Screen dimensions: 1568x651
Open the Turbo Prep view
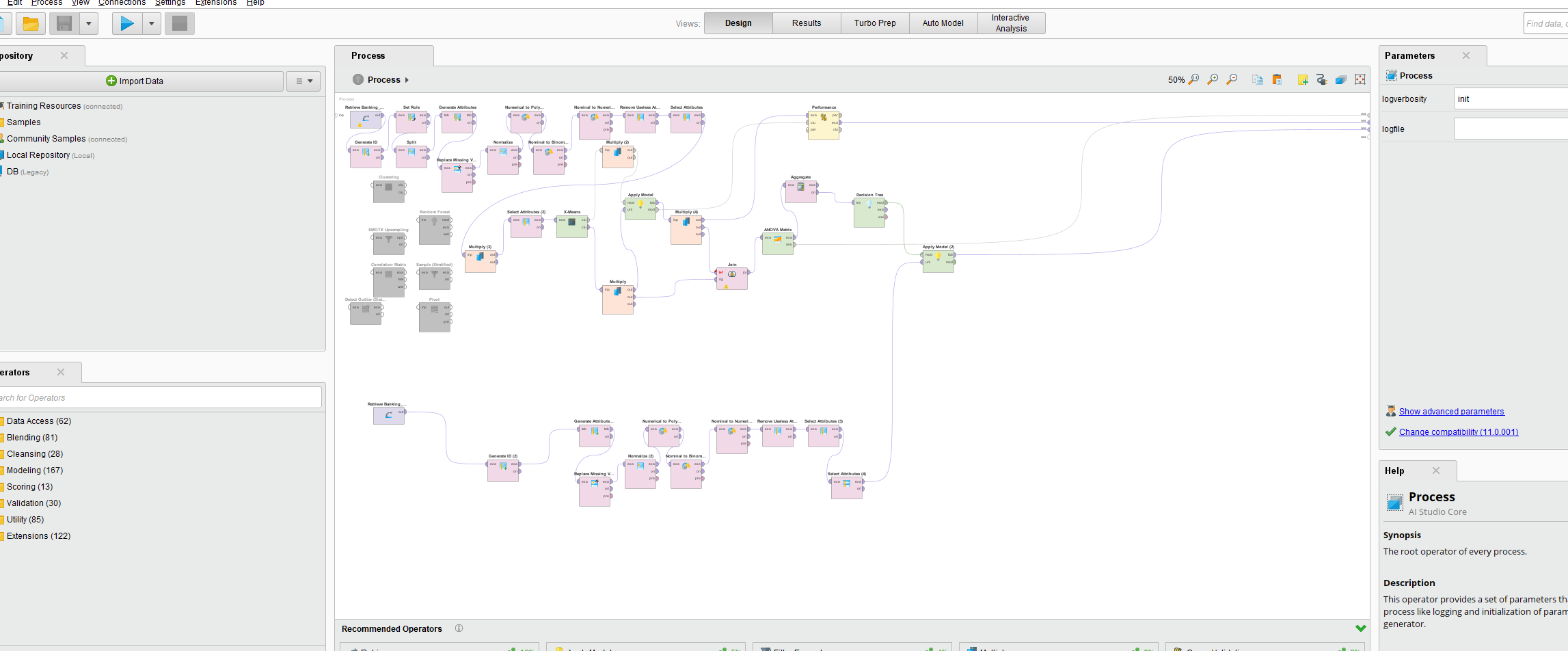click(x=875, y=23)
